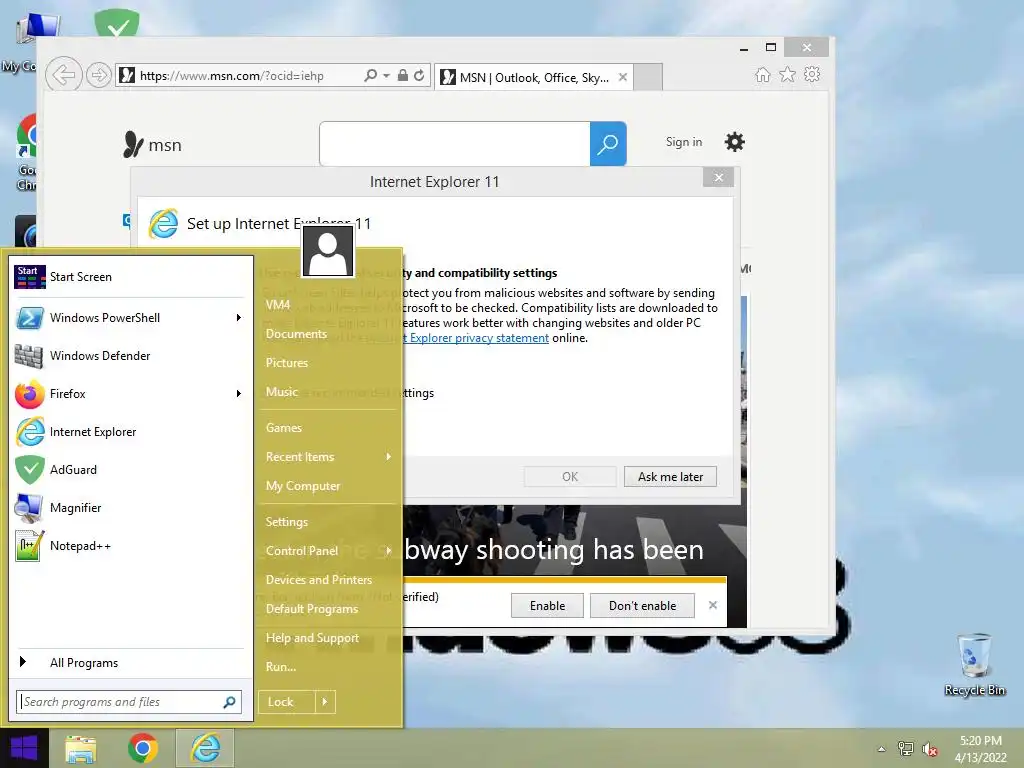Open VM4 user folder
The width and height of the screenshot is (1024, 768).
[278, 305]
